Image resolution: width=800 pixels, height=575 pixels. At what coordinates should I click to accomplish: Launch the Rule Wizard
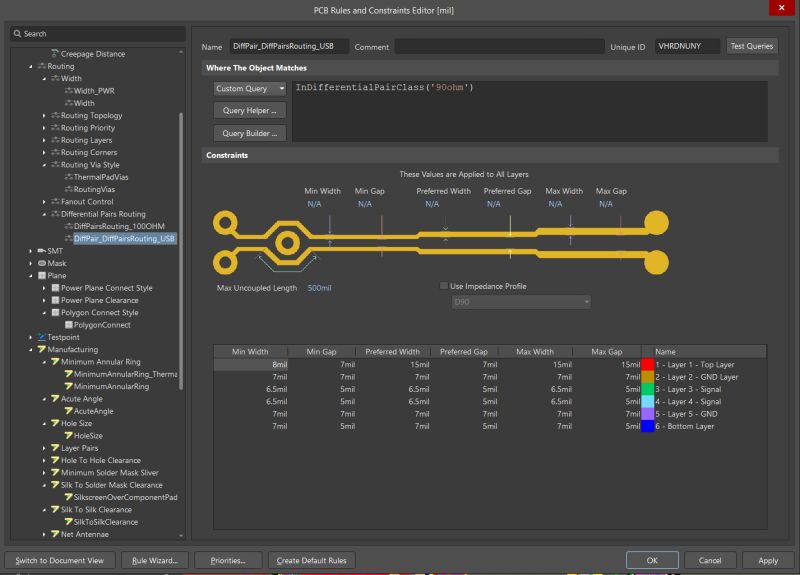click(155, 560)
